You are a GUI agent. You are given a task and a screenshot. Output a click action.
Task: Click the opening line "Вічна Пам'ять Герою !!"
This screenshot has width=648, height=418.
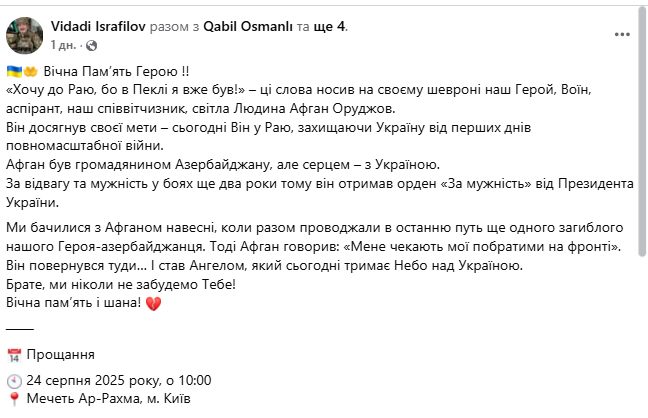110,72
